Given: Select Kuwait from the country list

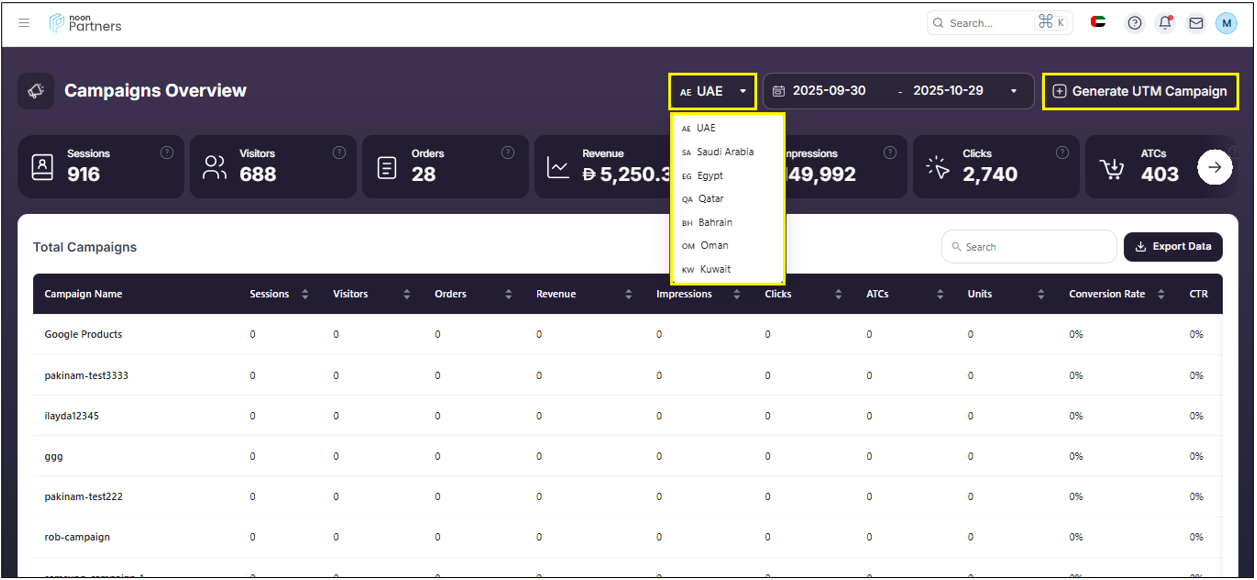Looking at the screenshot, I should [x=715, y=269].
